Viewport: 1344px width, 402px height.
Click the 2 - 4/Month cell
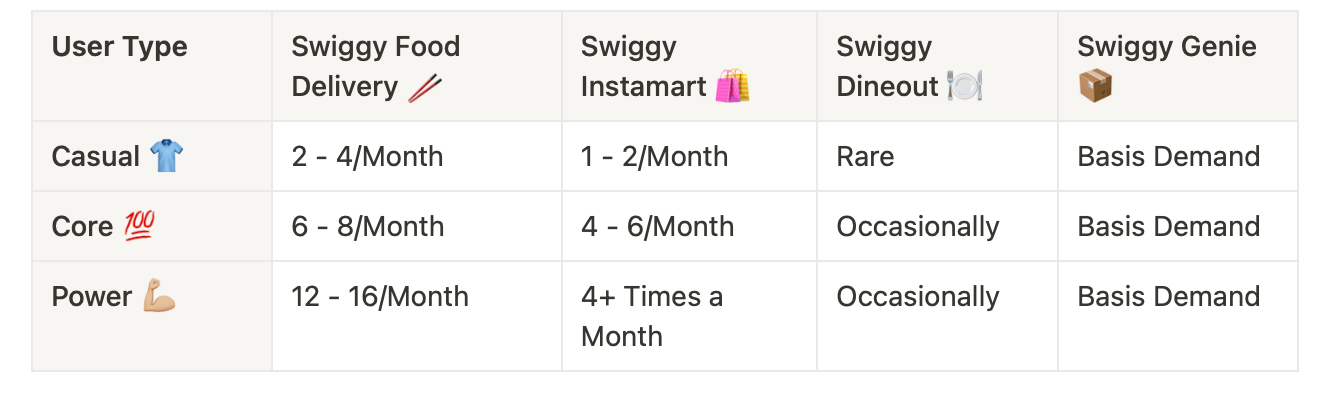point(367,157)
